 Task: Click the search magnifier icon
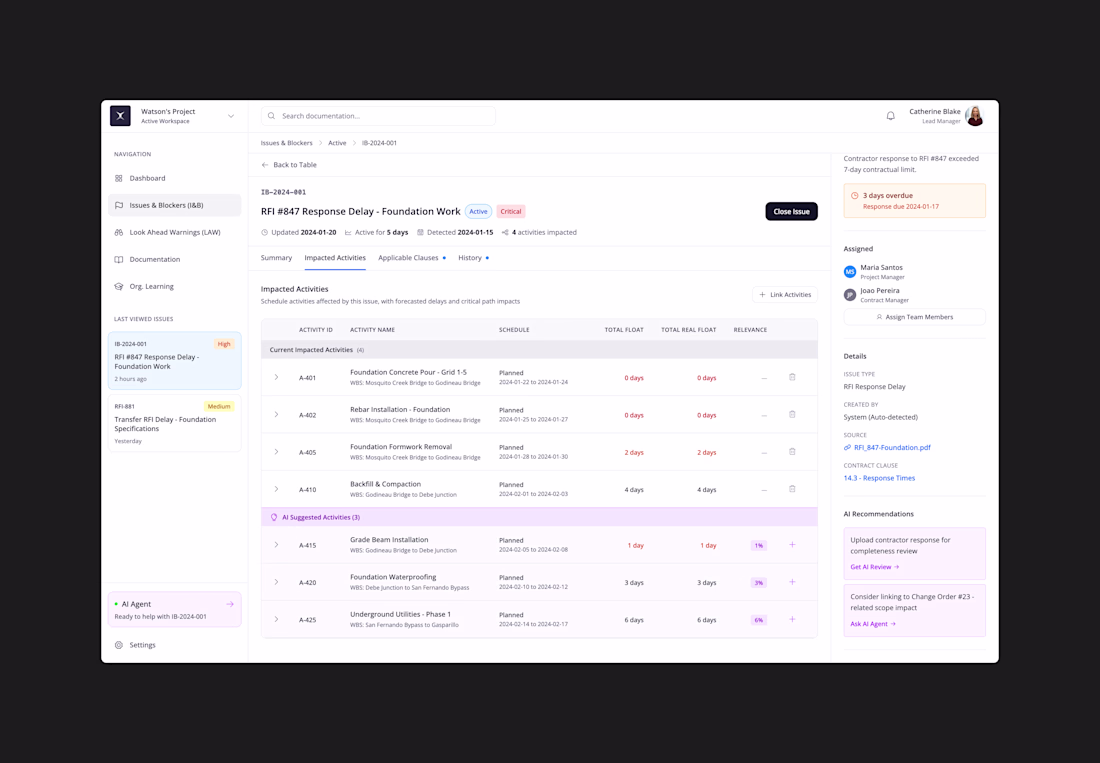coord(271,116)
